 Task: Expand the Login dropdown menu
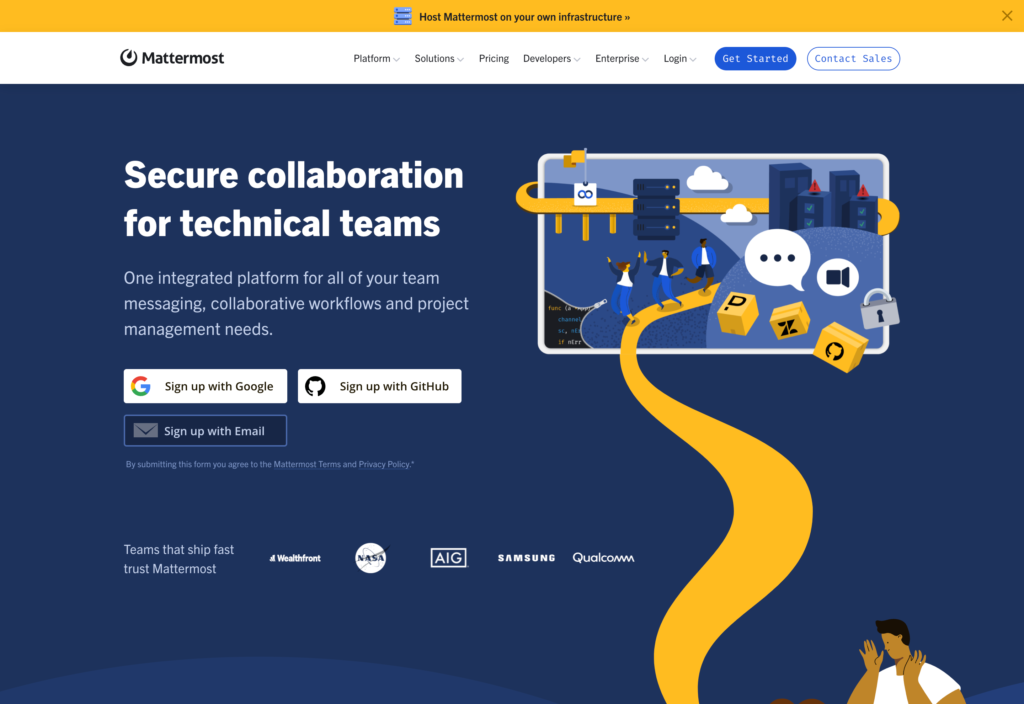(679, 59)
